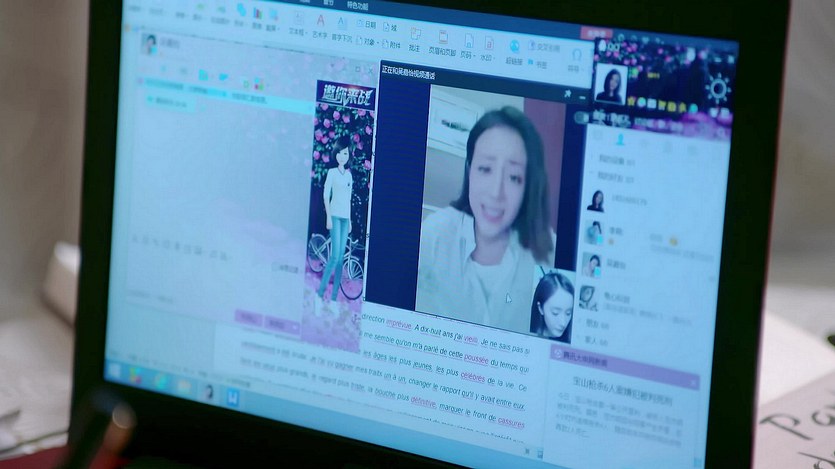The width and height of the screenshot is (835, 469).
Task: Open the weather sun icon in QQ panel
Action: 716,90
